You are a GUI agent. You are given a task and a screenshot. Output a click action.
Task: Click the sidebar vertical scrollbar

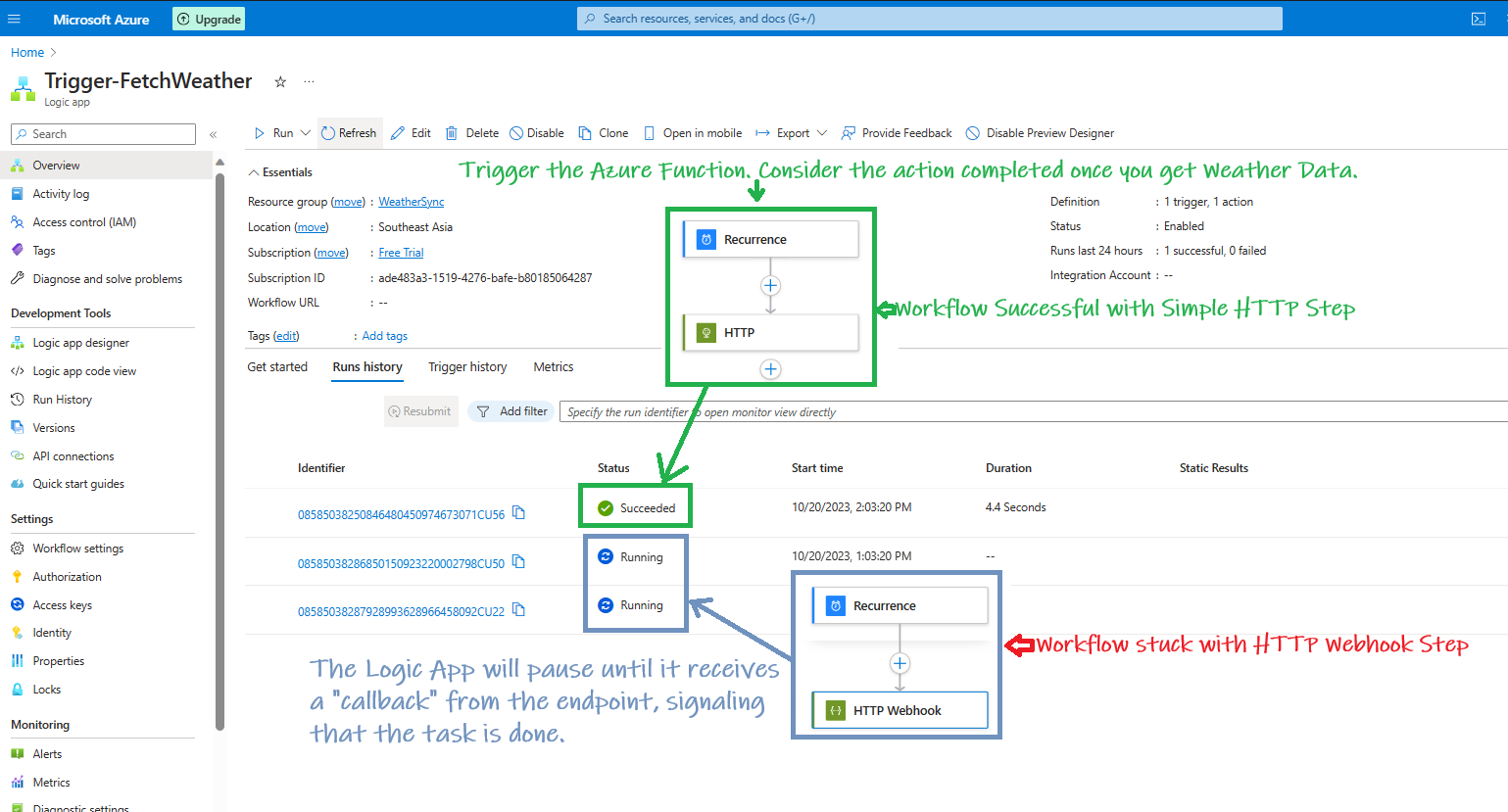click(x=220, y=451)
